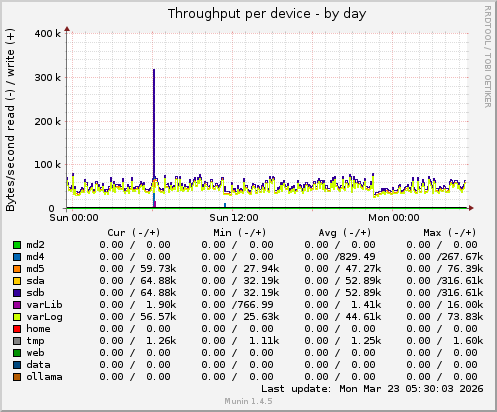Click the md5 minimum value 27.94k
This screenshot has width=497, height=412.
(261, 269)
